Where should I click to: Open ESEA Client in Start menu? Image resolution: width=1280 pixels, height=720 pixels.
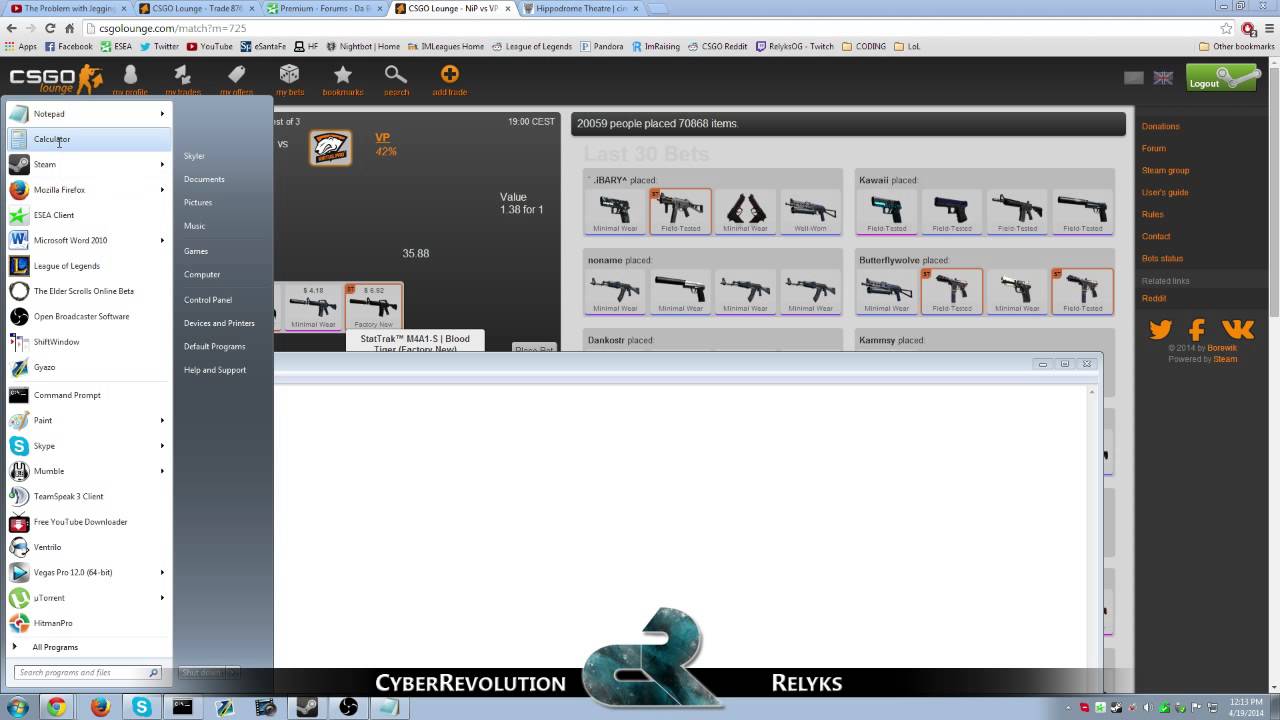(88, 215)
